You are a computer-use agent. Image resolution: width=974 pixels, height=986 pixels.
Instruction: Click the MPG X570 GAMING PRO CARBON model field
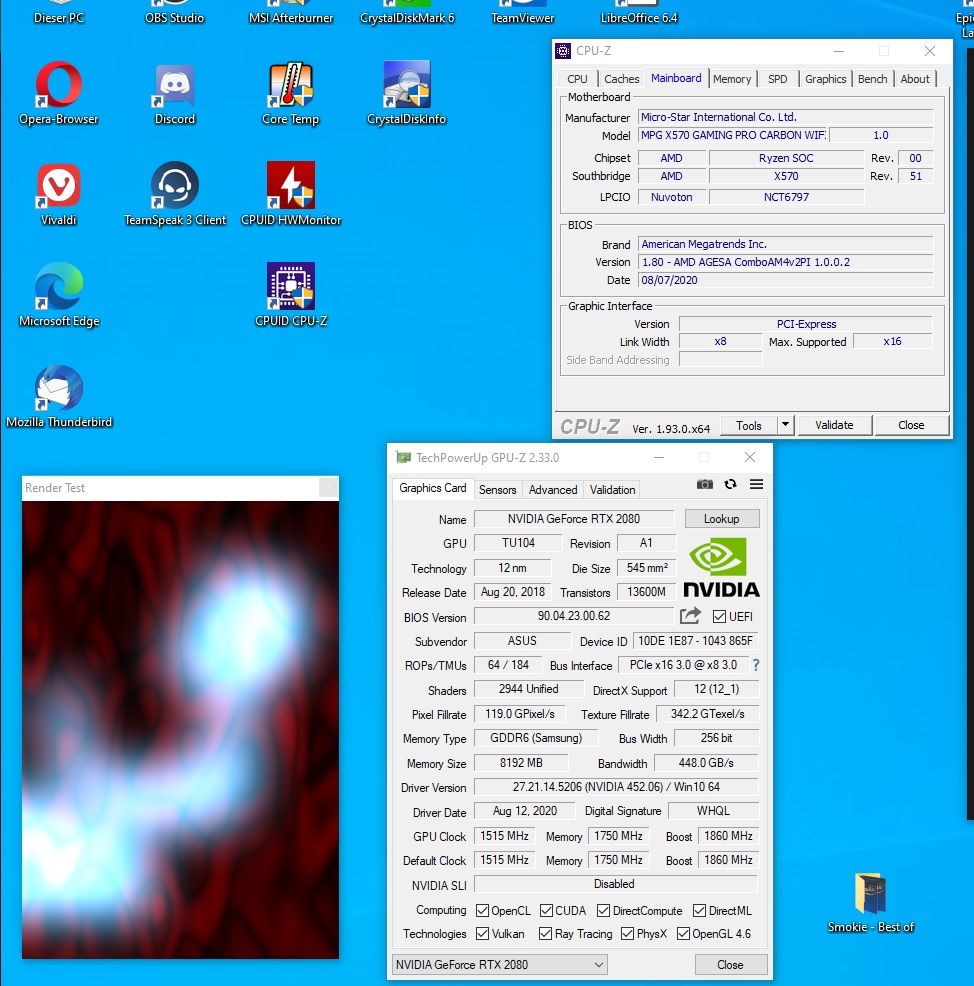[x=733, y=135]
